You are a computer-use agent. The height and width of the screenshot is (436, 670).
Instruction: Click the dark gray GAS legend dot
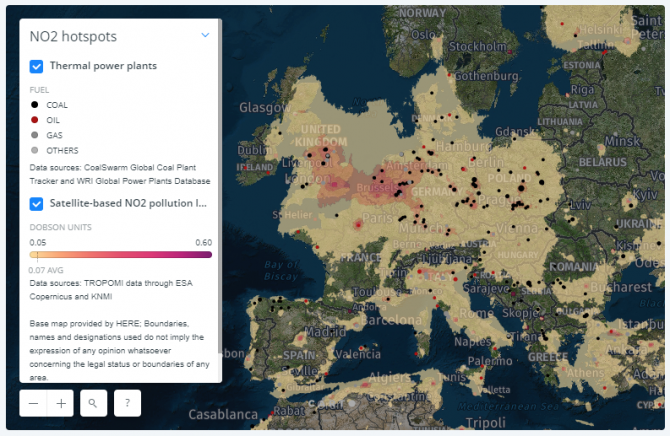pos(35,134)
